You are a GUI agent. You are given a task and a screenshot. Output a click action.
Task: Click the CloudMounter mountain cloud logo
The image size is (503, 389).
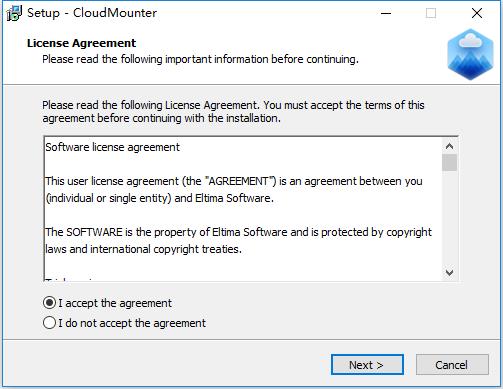[x=470, y=54]
